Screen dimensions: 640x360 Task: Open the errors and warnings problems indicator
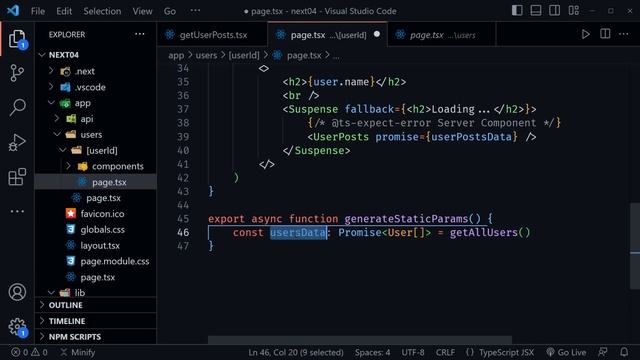click(x=29, y=352)
